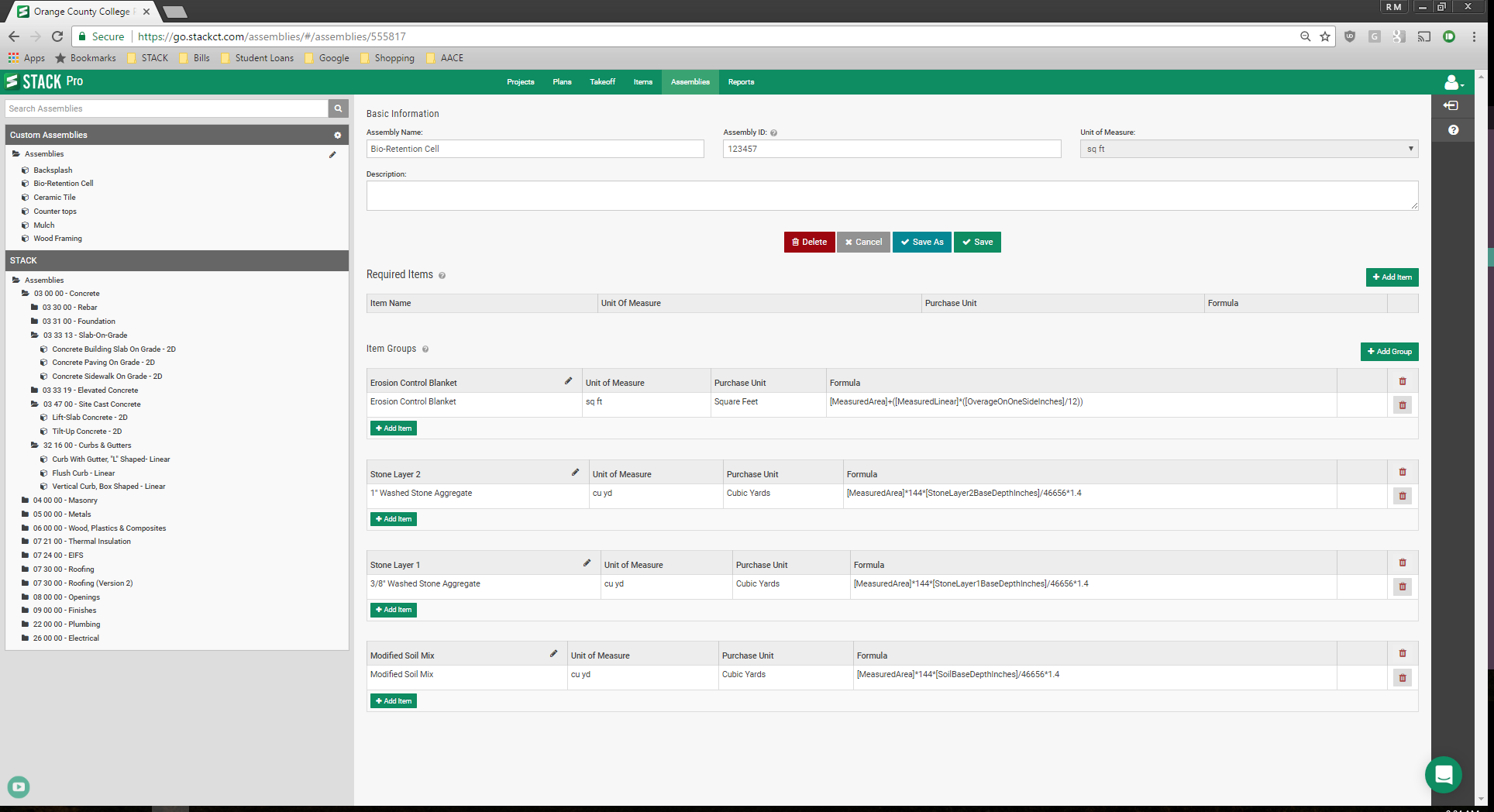This screenshot has height=812, width=1494.
Task: Show Assembly ID help tooltip icon
Action: coord(773,133)
